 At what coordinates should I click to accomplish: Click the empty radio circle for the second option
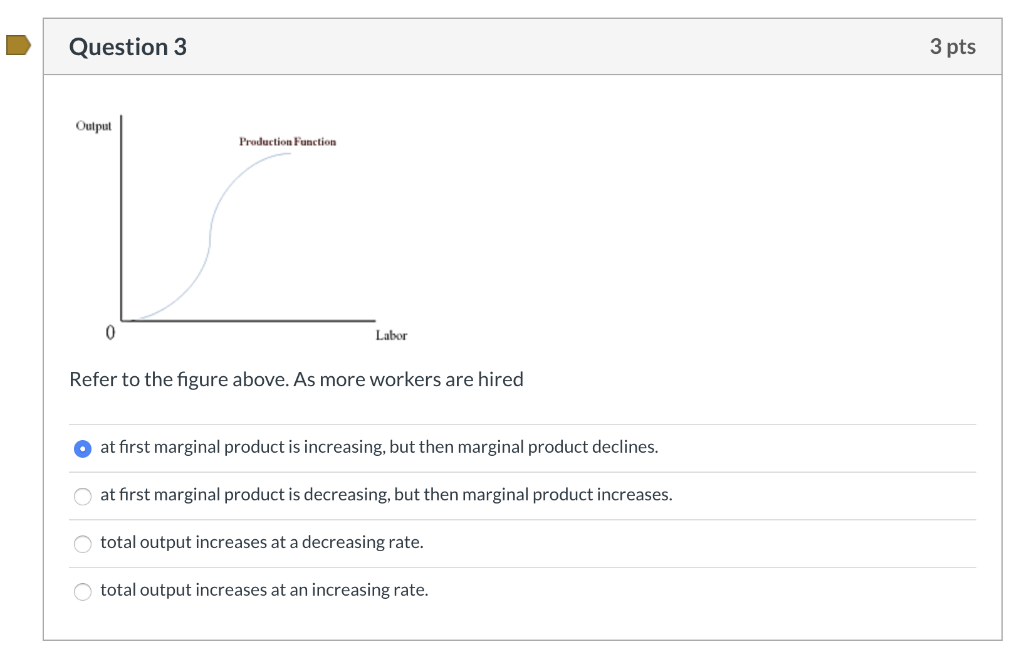[x=82, y=496]
